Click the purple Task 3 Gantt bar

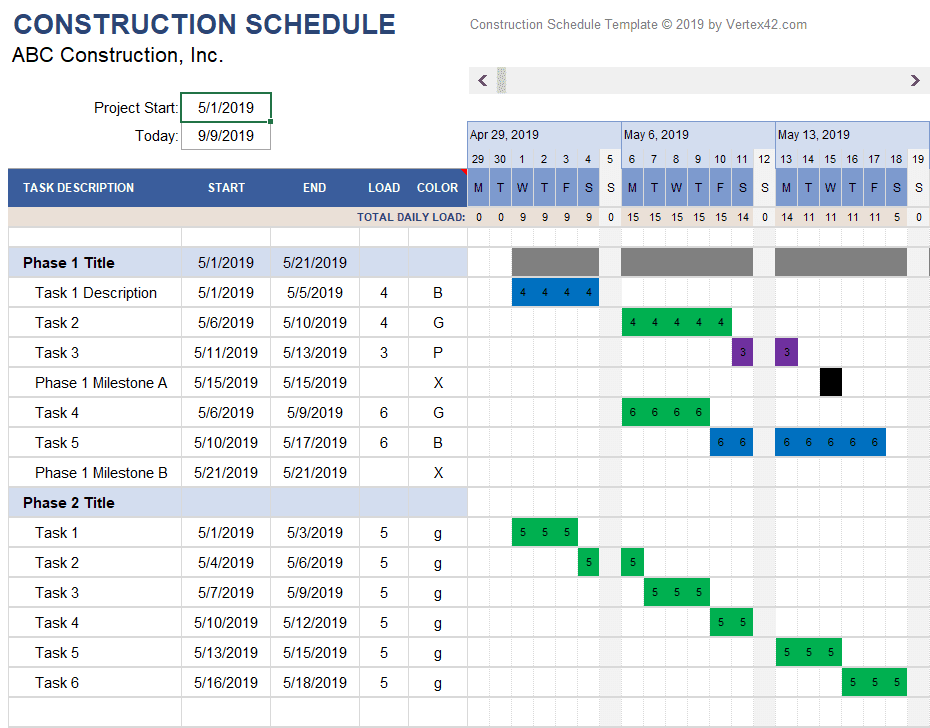tap(742, 352)
